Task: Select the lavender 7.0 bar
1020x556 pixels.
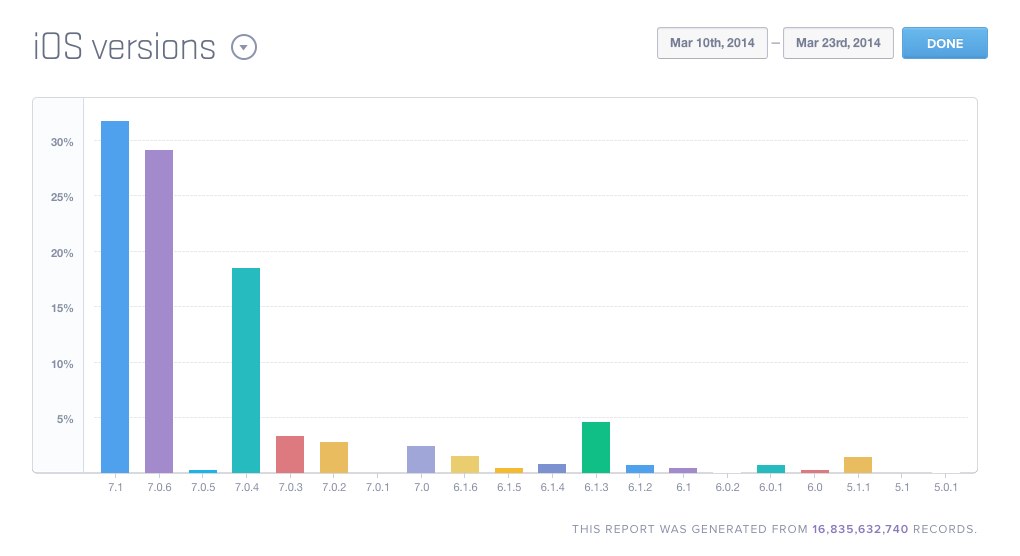Action: click(x=421, y=459)
